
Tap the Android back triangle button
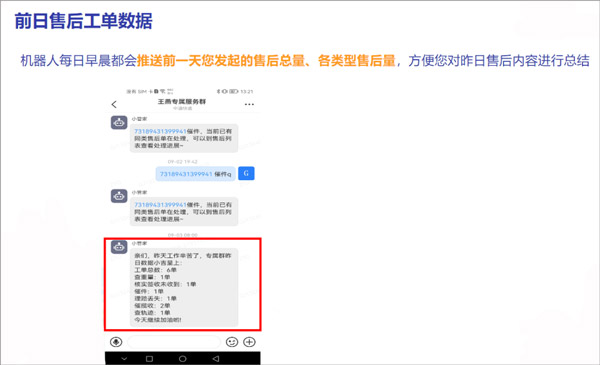(x=216, y=359)
